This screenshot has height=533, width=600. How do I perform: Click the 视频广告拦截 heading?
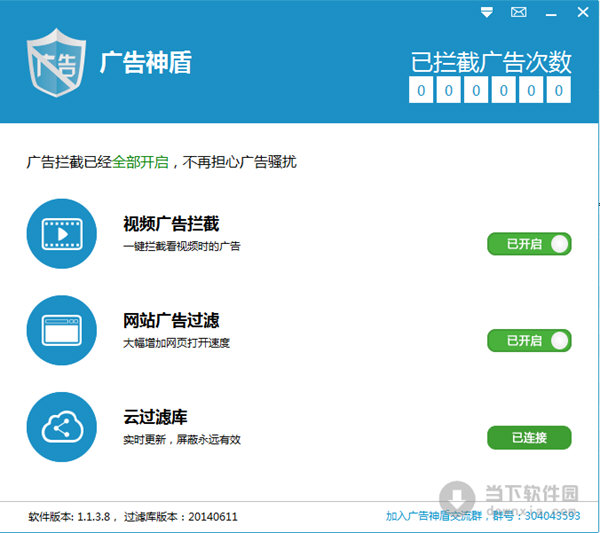pos(171,224)
